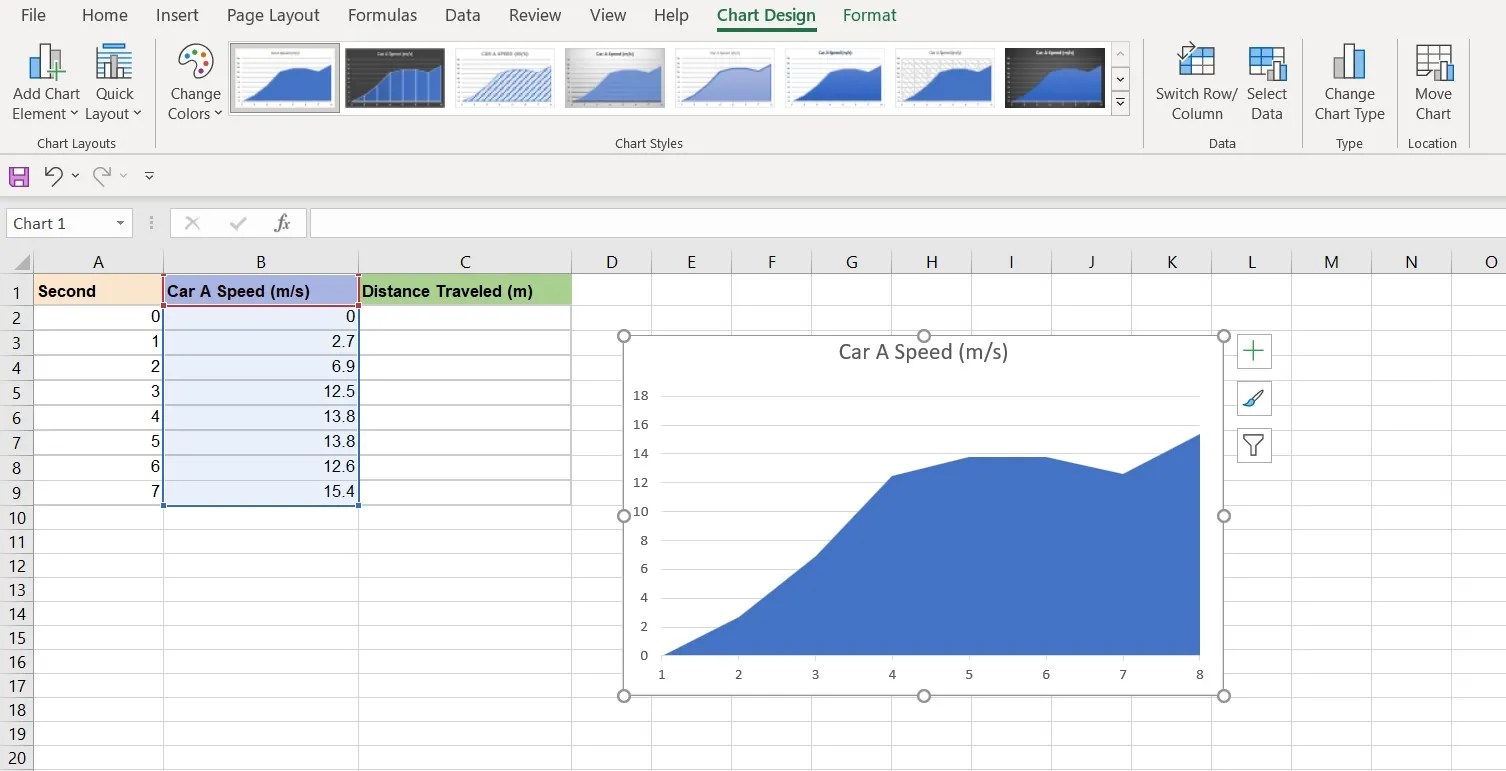Open the Change Colors palette
This screenshot has width=1506, height=771.
(x=194, y=80)
